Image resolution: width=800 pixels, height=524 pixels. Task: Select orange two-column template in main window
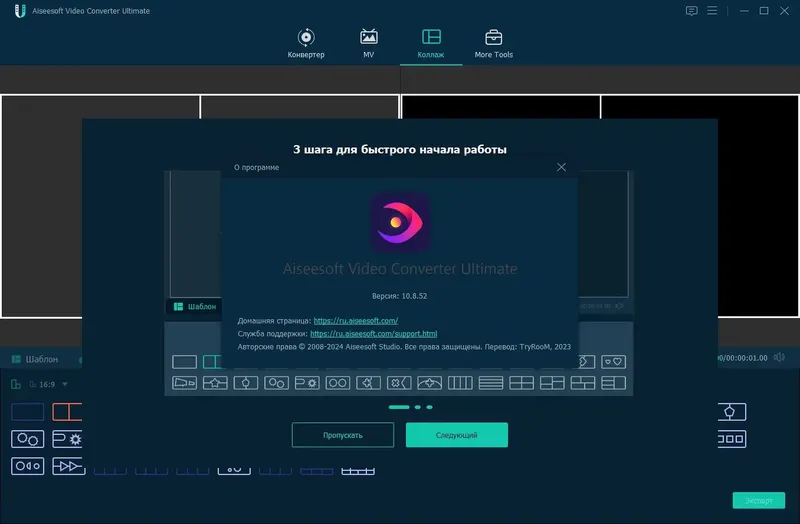(x=67, y=412)
